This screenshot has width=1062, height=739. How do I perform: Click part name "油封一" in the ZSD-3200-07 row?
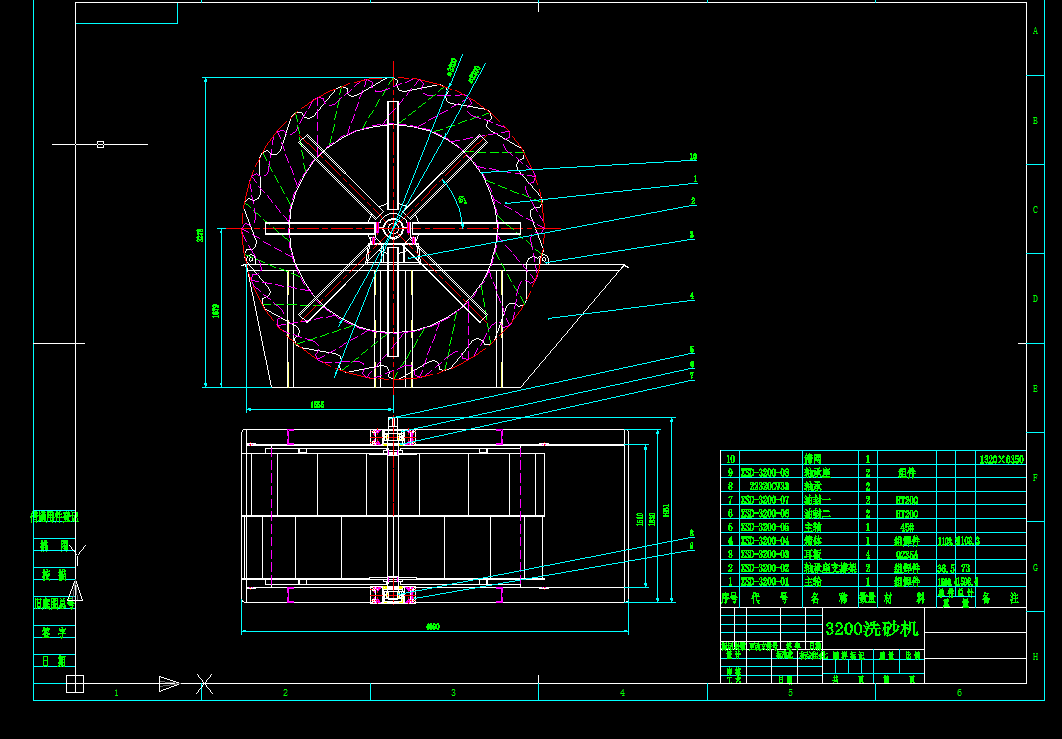(x=817, y=501)
